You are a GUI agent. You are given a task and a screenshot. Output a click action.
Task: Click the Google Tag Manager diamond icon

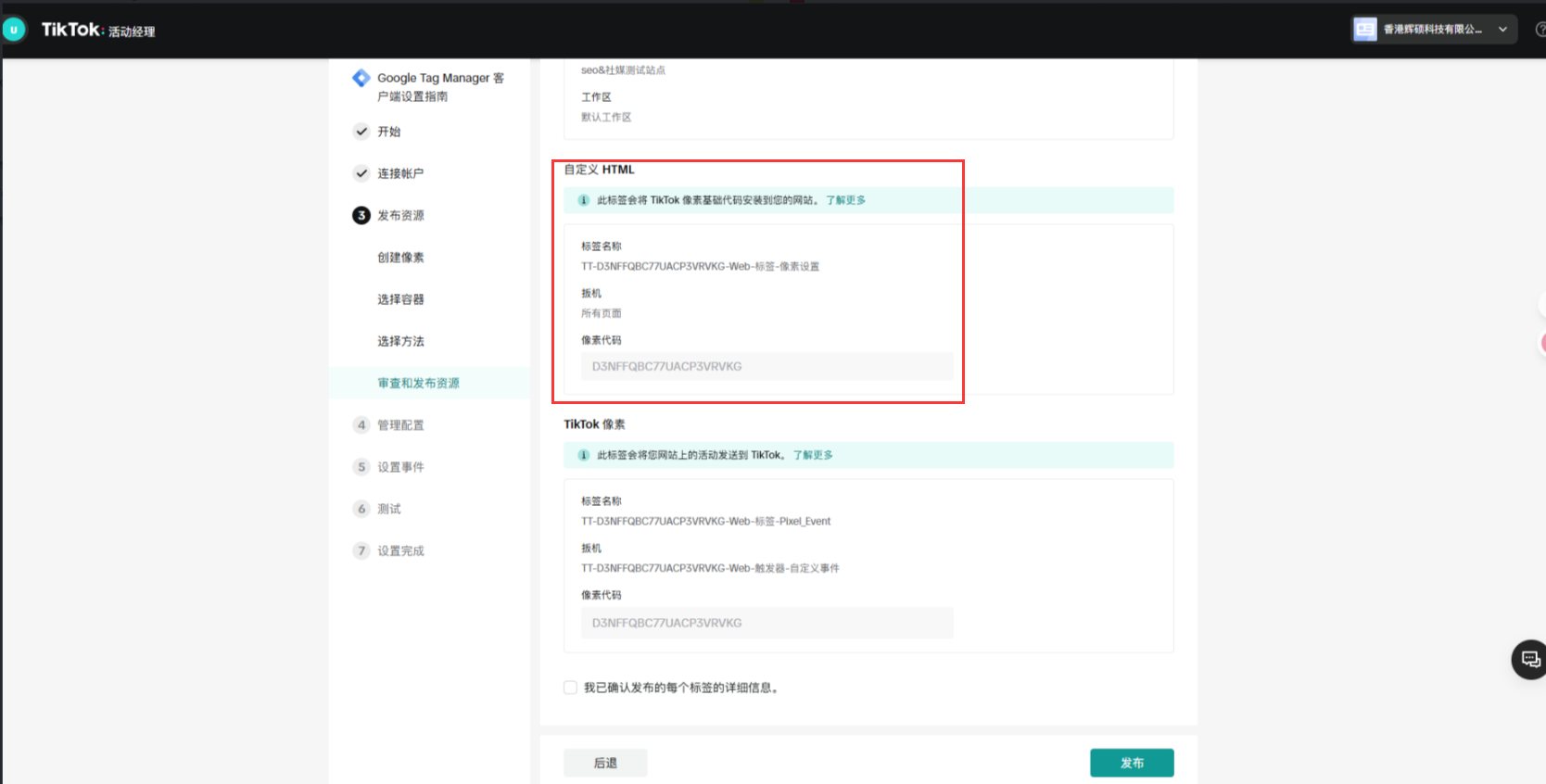click(361, 79)
